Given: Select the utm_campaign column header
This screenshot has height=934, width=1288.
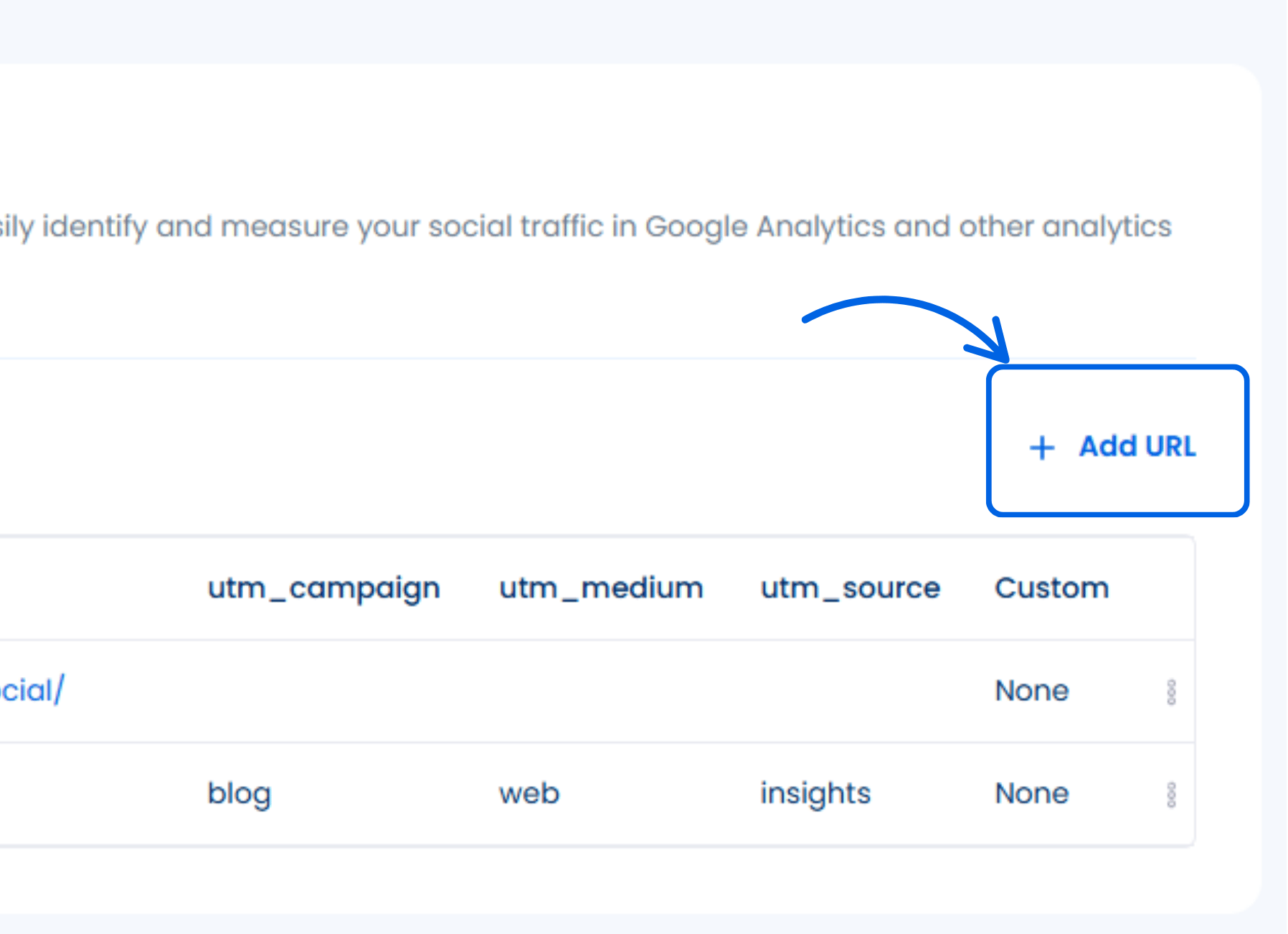Looking at the screenshot, I should tap(323, 588).
